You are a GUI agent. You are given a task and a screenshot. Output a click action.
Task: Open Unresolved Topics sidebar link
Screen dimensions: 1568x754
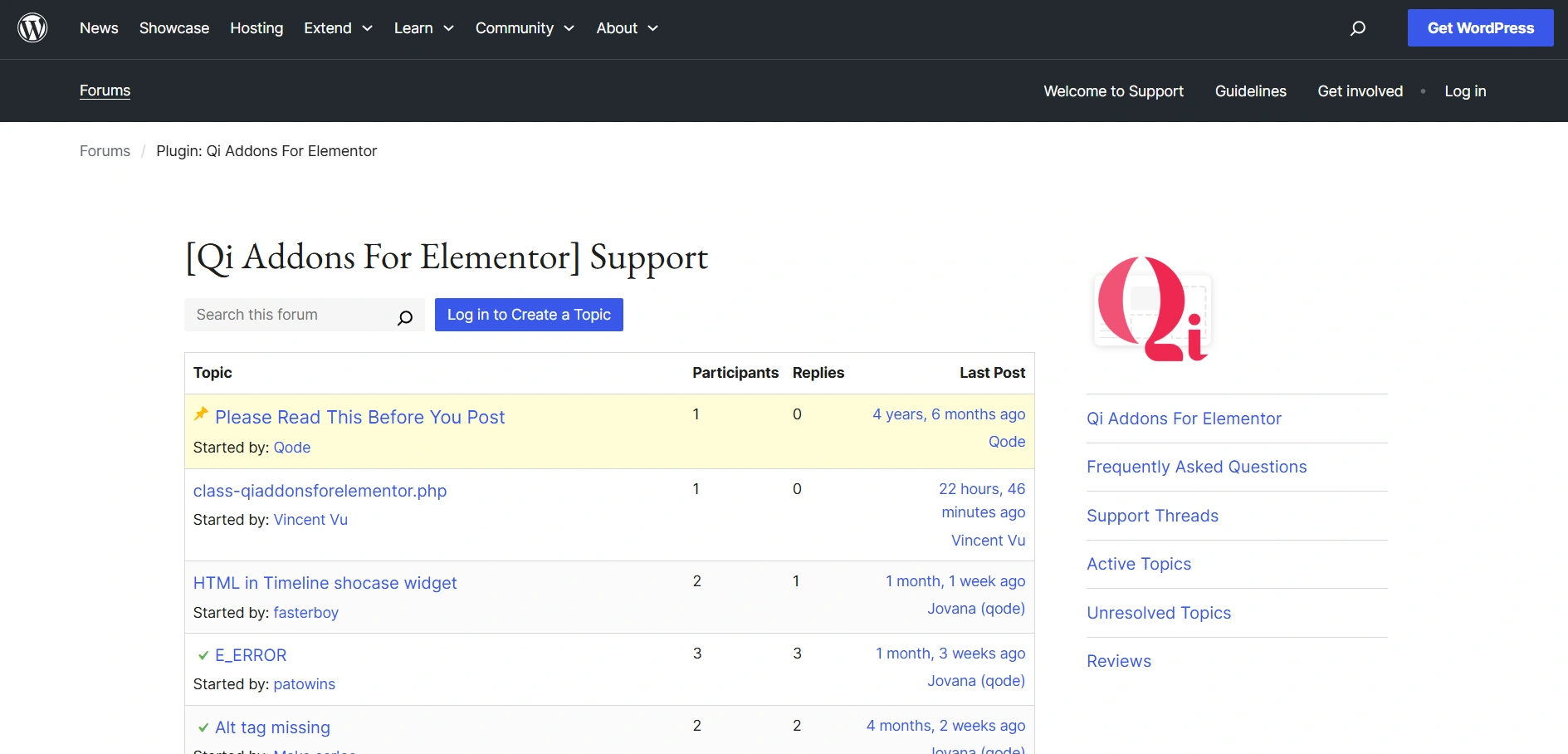click(1159, 613)
